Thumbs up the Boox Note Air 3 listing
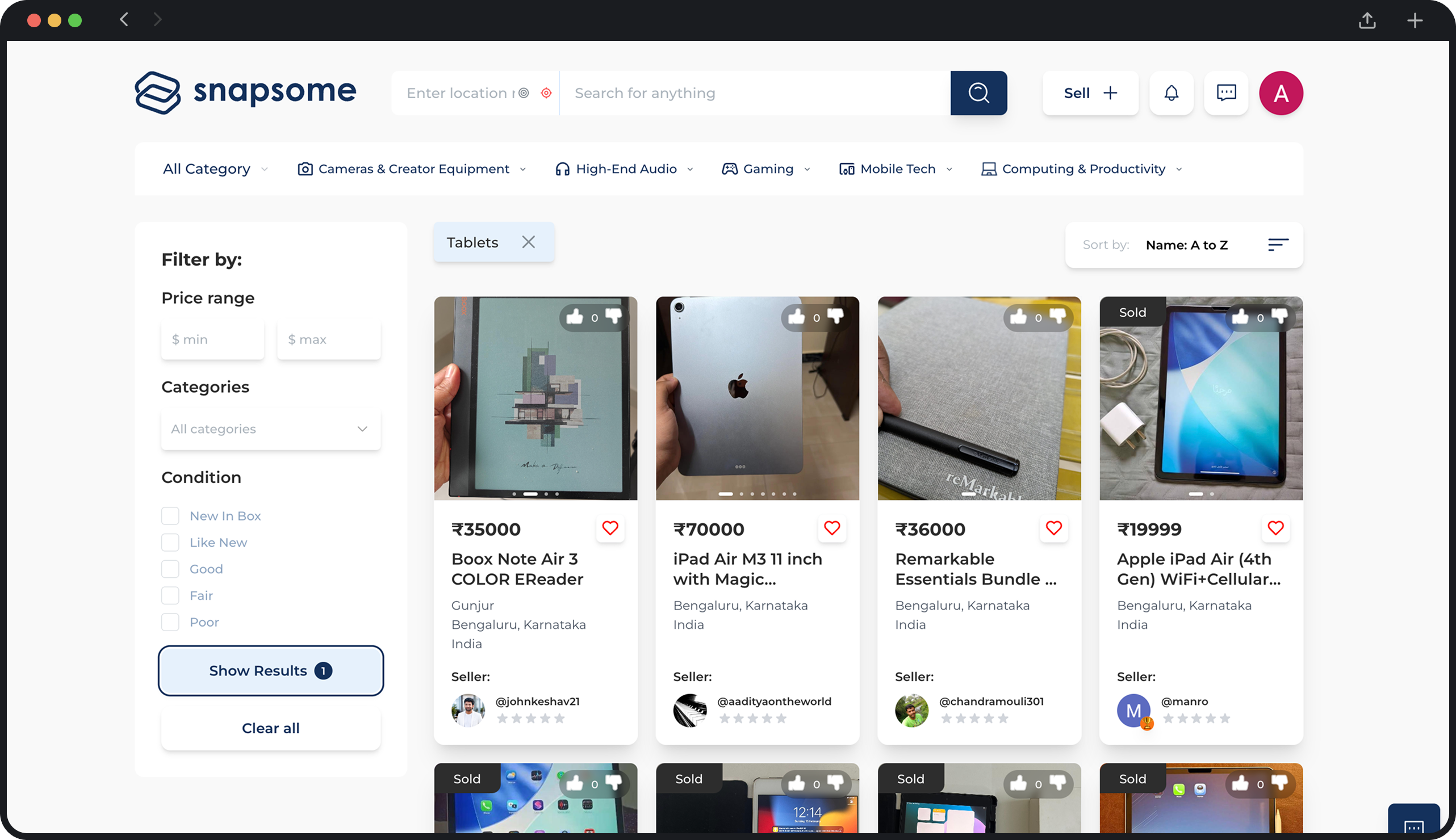Viewport: 1456px width, 840px height. (x=575, y=316)
